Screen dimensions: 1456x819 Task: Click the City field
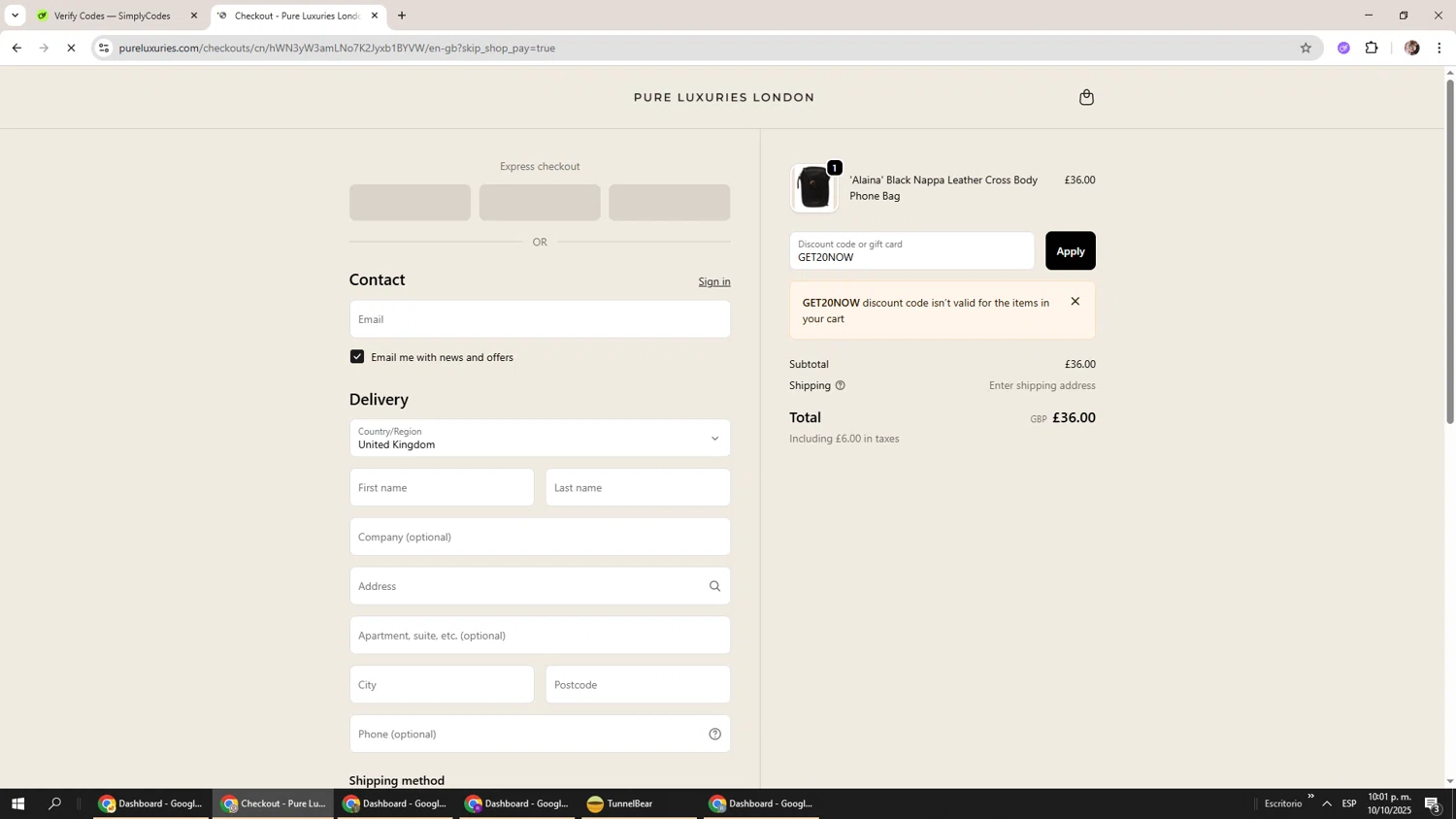coord(442,685)
